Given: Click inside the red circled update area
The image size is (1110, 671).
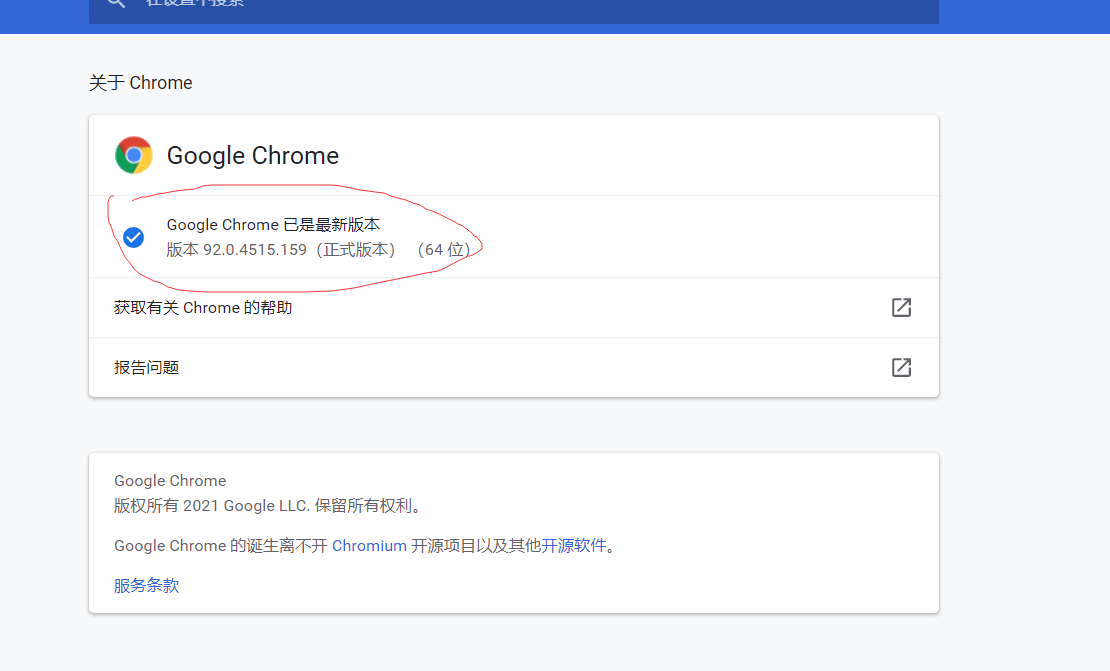Looking at the screenshot, I should 295,237.
